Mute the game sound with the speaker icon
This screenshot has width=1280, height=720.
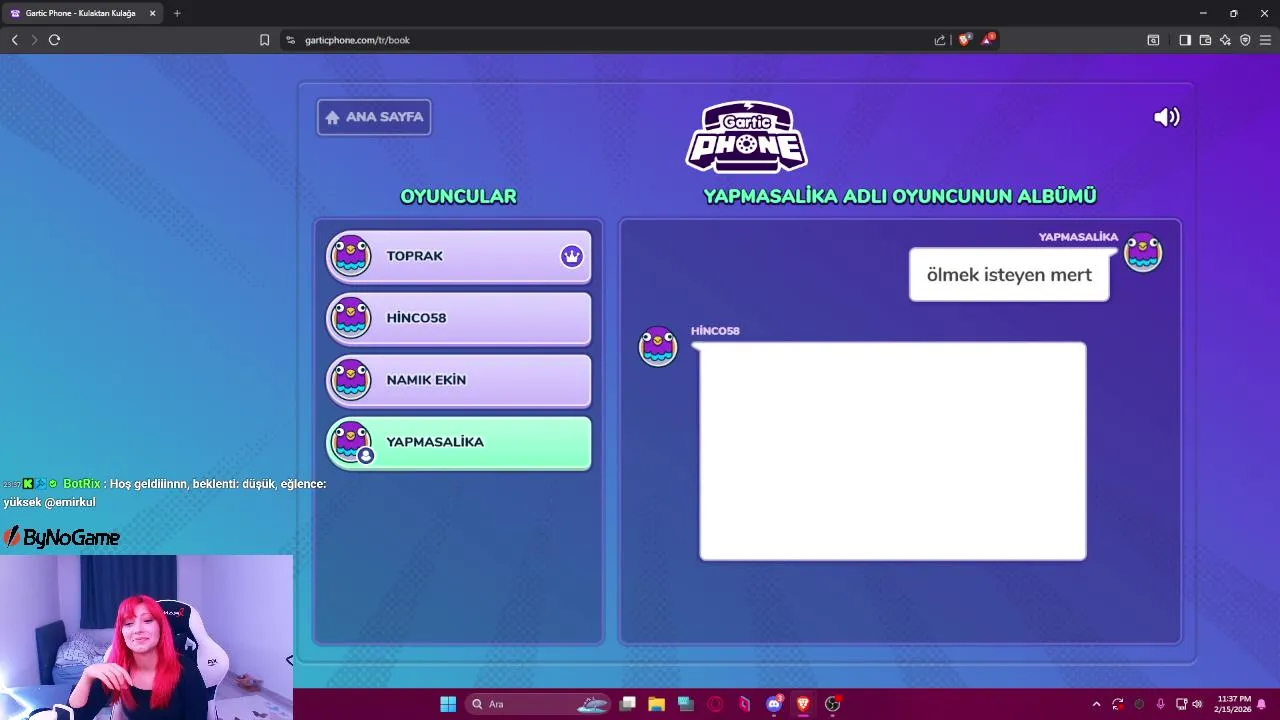(x=1166, y=117)
